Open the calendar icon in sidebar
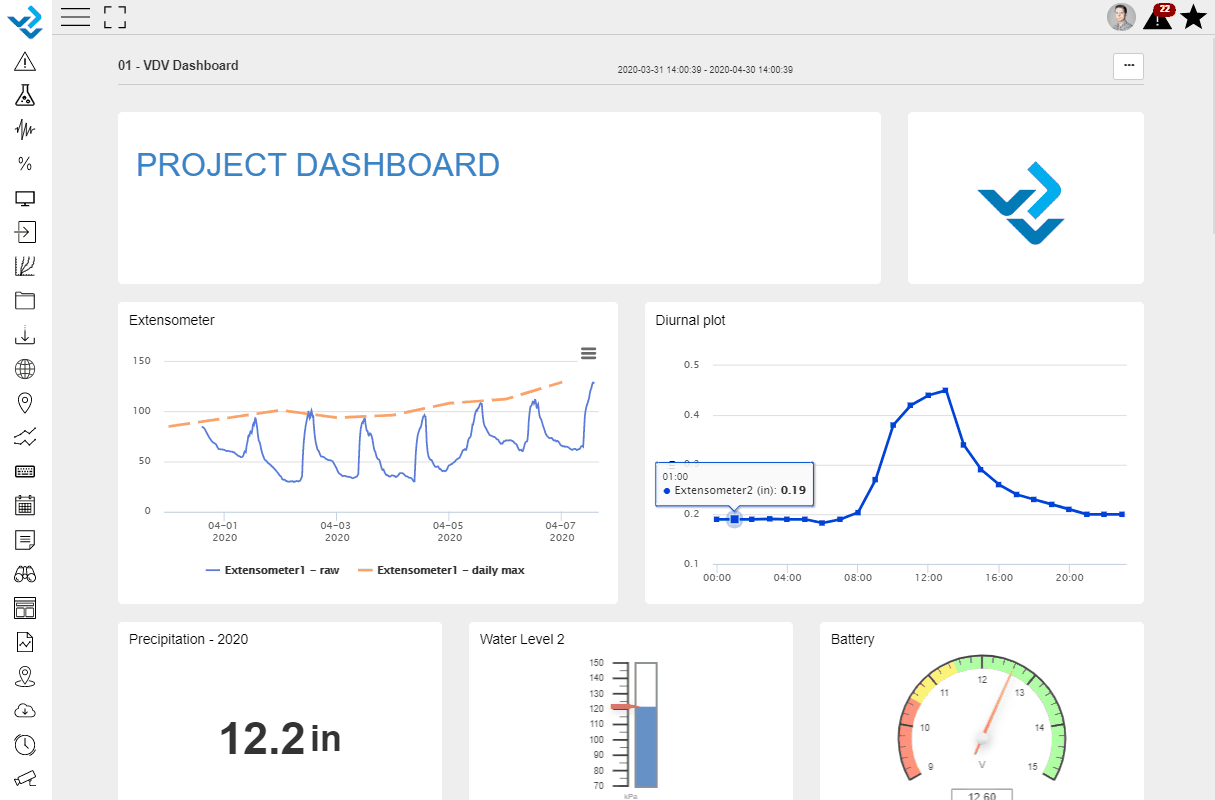This screenshot has width=1215, height=800. tap(25, 506)
